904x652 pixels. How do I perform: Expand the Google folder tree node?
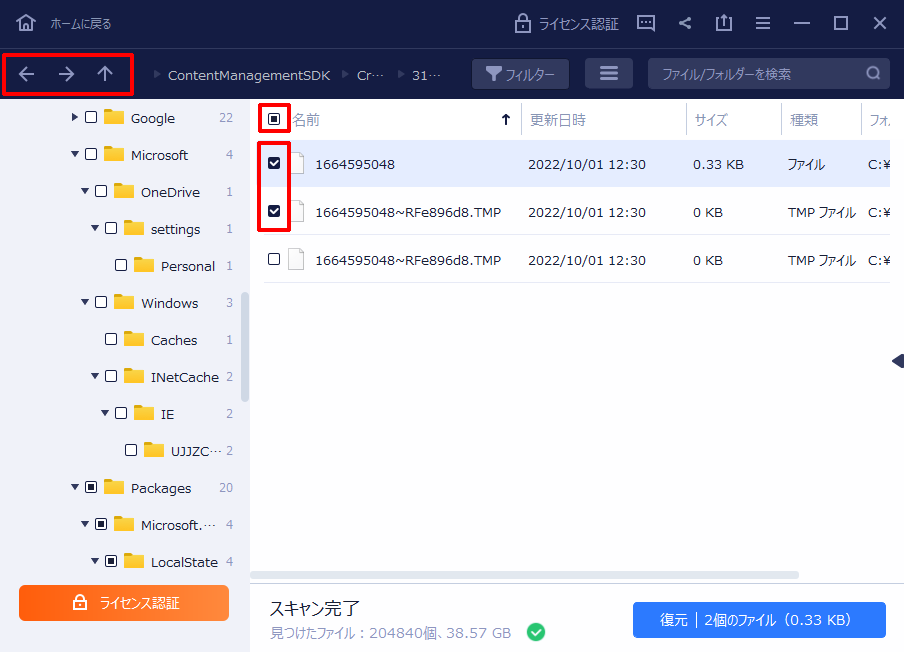point(75,118)
